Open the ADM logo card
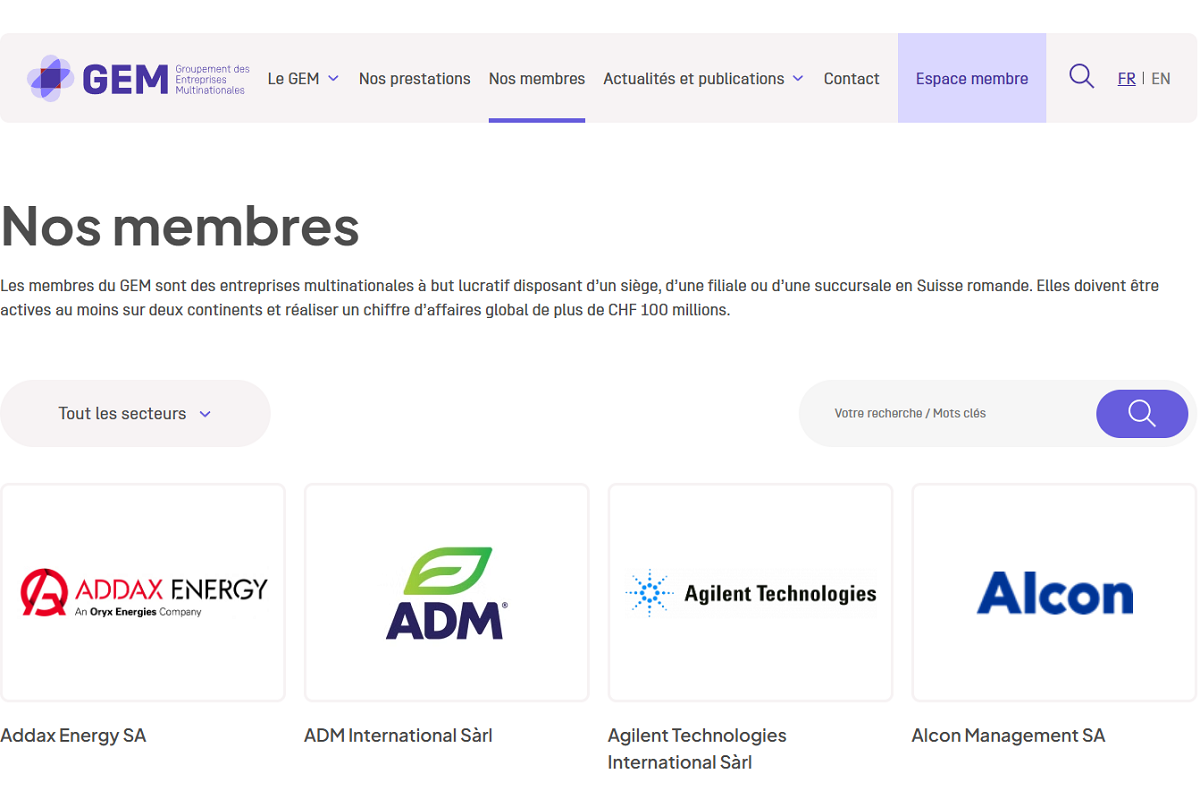 pyautogui.click(x=447, y=593)
